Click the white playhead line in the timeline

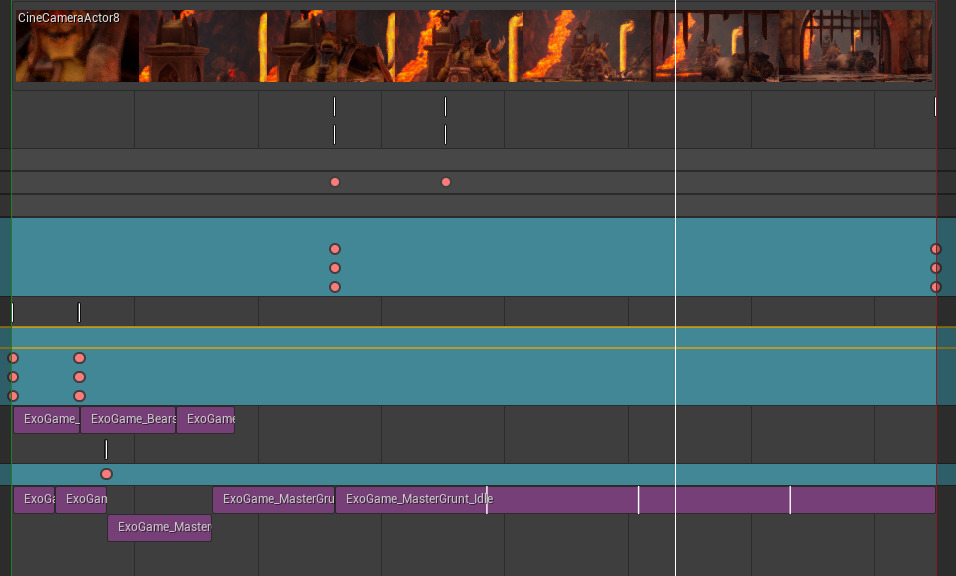676,300
